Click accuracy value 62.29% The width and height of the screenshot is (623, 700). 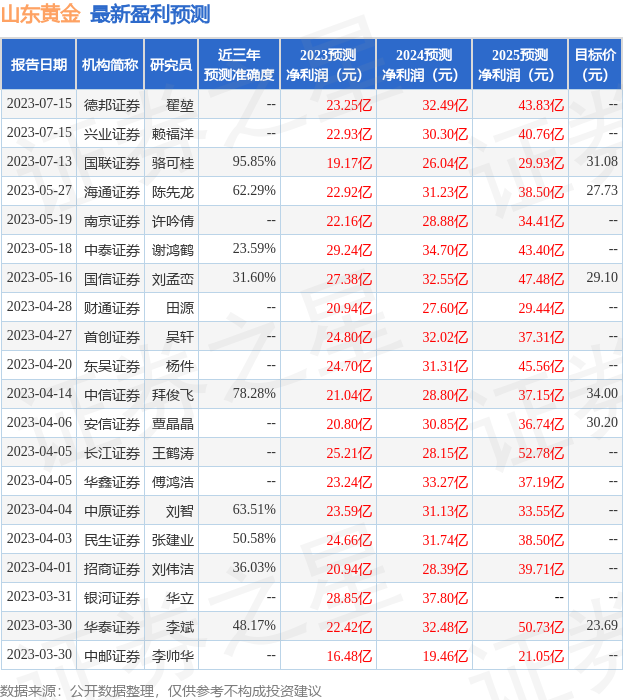(254, 190)
